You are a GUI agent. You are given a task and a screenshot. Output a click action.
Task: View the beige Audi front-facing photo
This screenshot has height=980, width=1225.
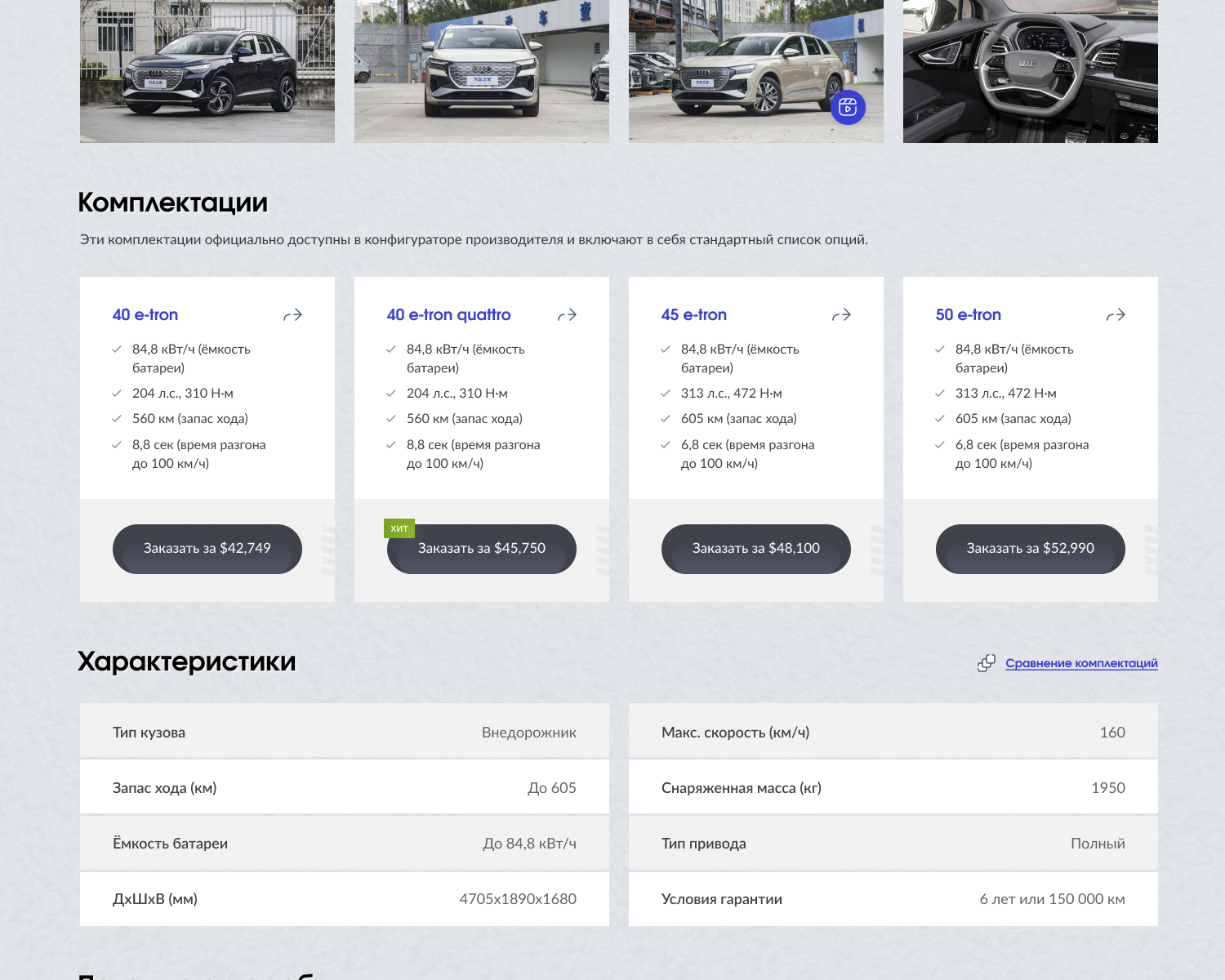(482, 71)
